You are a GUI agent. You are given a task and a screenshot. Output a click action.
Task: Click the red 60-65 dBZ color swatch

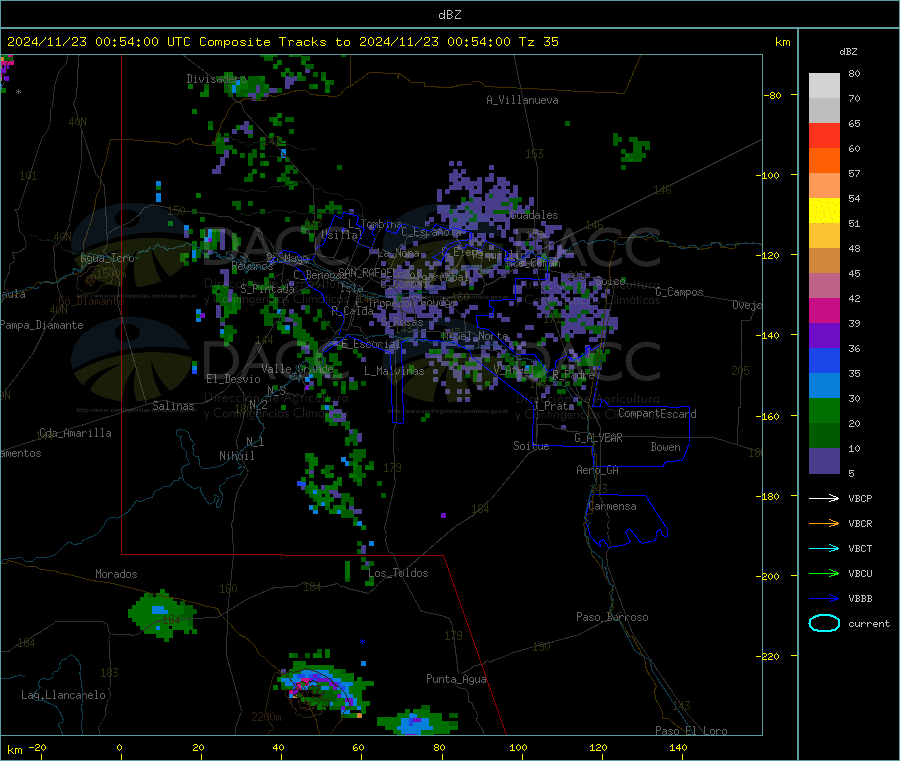click(824, 135)
